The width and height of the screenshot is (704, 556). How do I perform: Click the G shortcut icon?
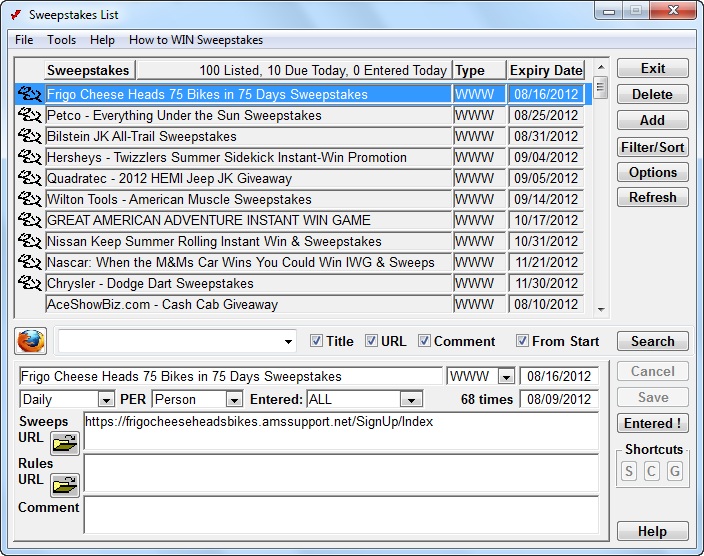674,471
